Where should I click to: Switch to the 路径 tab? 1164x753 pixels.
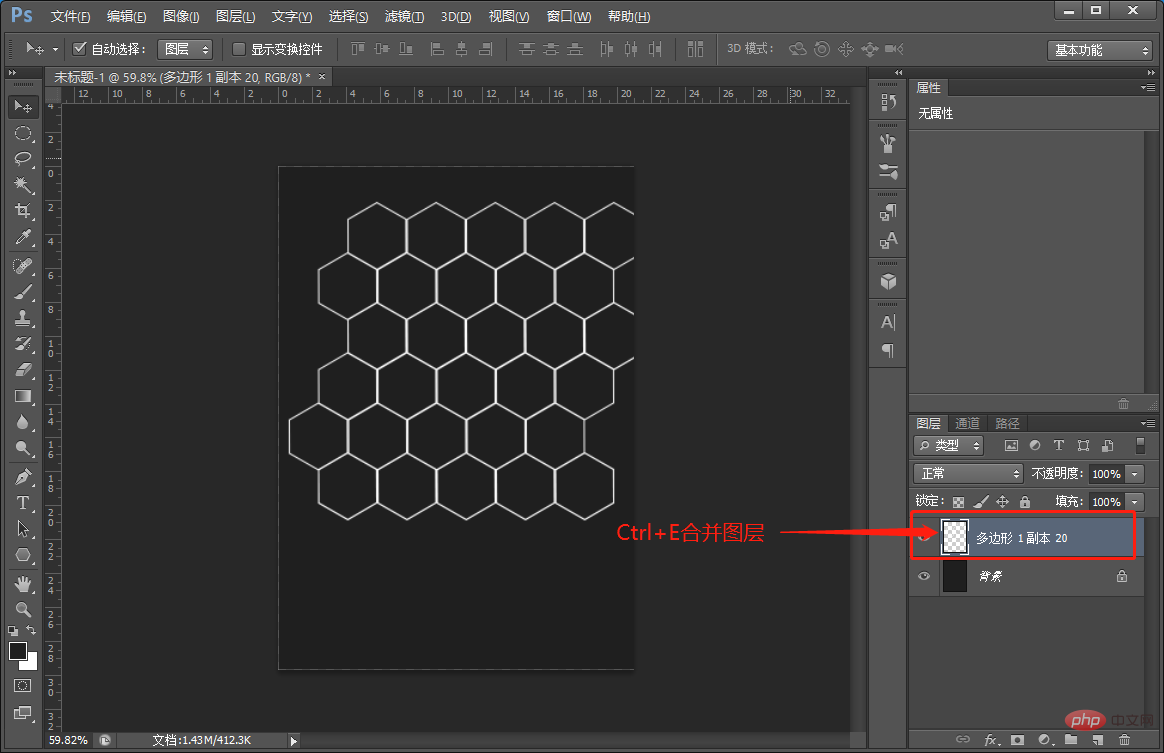(1007, 423)
